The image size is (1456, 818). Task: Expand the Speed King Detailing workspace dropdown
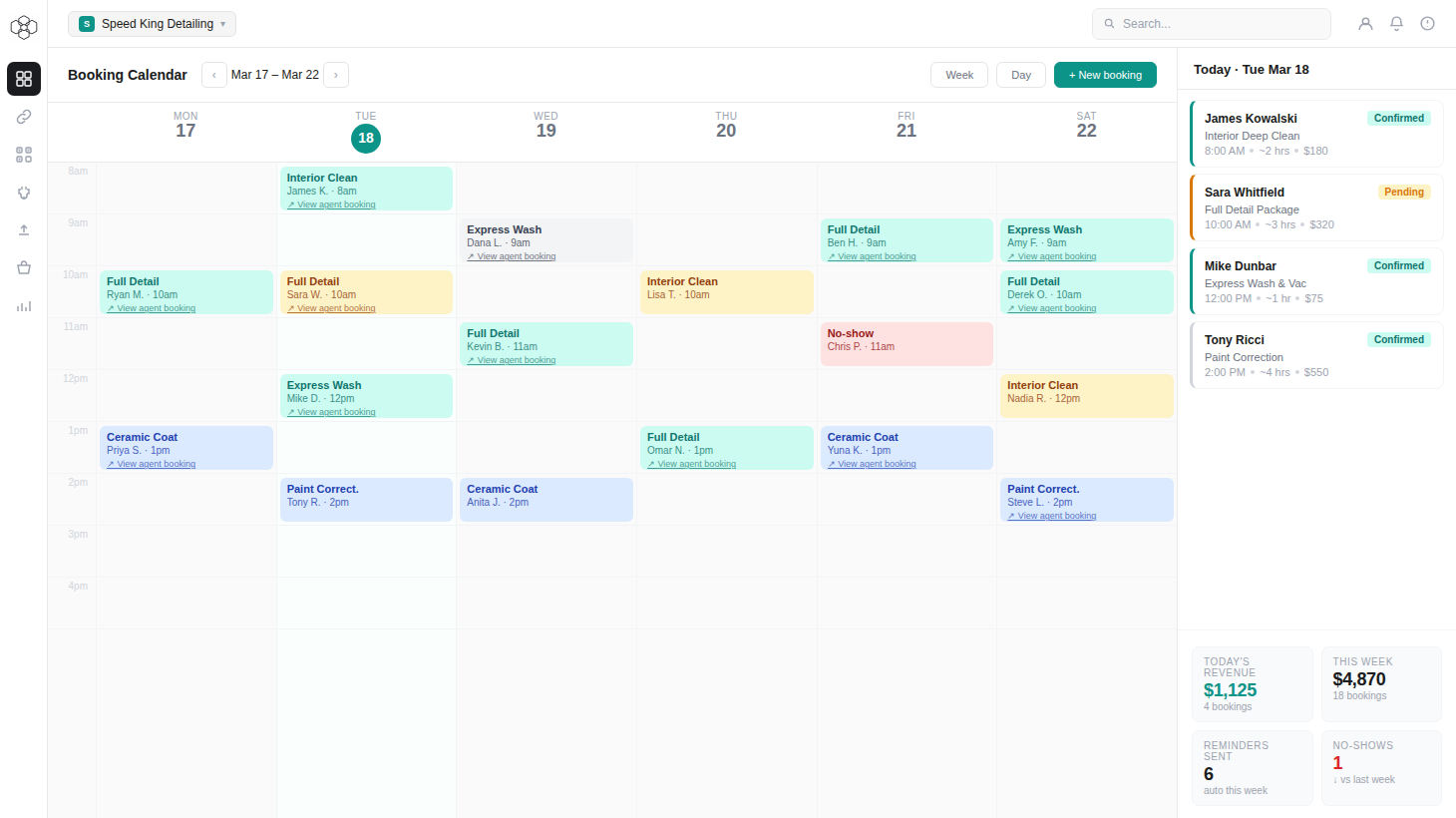152,24
